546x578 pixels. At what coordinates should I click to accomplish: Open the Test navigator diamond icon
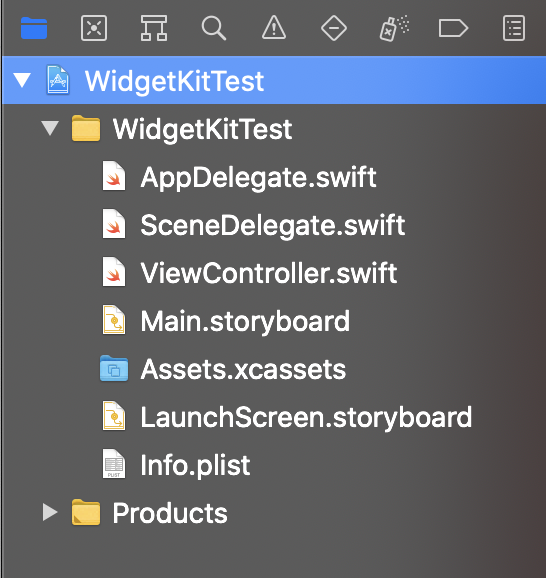pos(334,28)
